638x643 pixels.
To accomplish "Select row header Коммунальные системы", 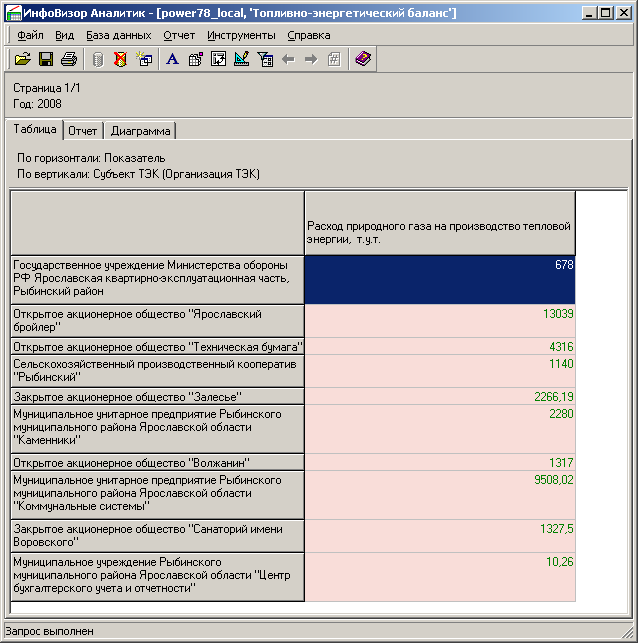I will [157, 495].
